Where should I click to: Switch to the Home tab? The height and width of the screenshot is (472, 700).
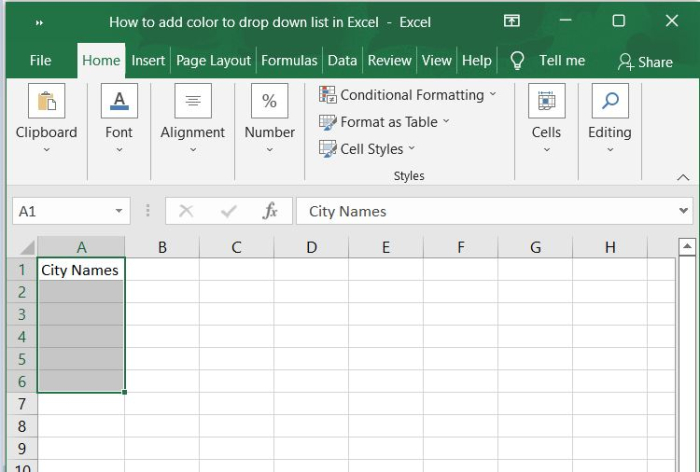click(101, 60)
